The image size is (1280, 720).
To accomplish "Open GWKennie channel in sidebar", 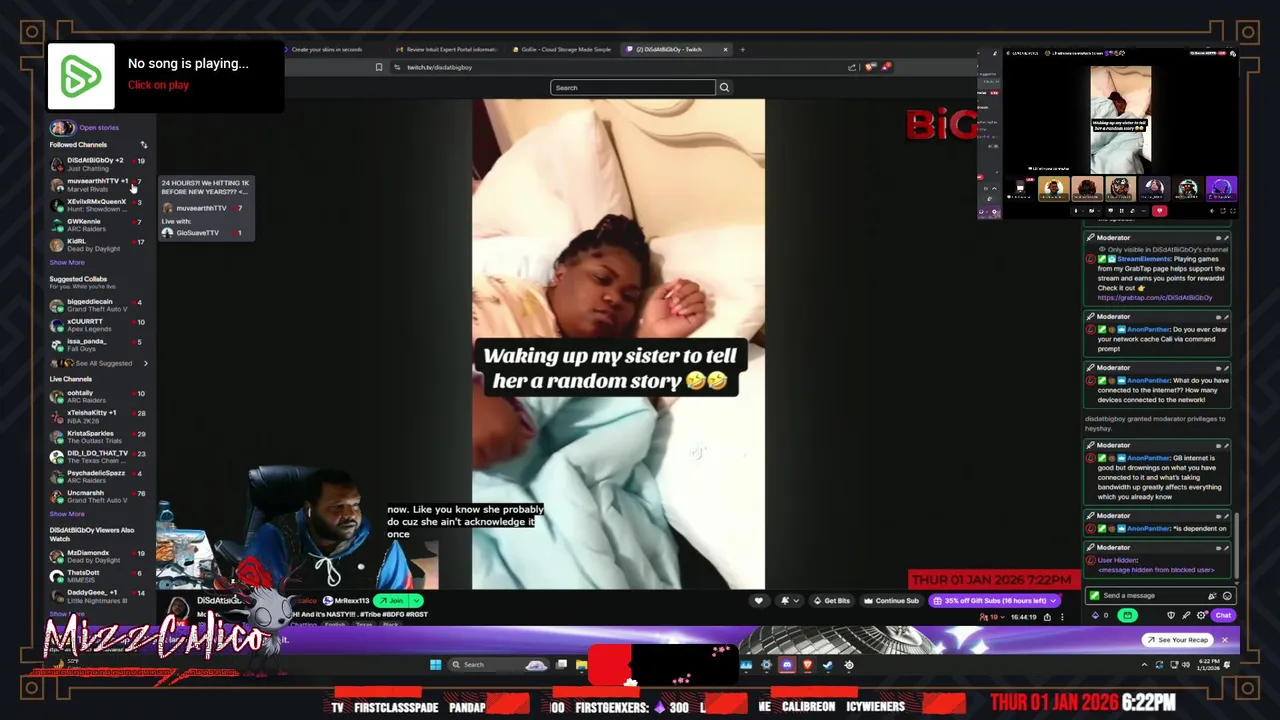I will [x=98, y=225].
